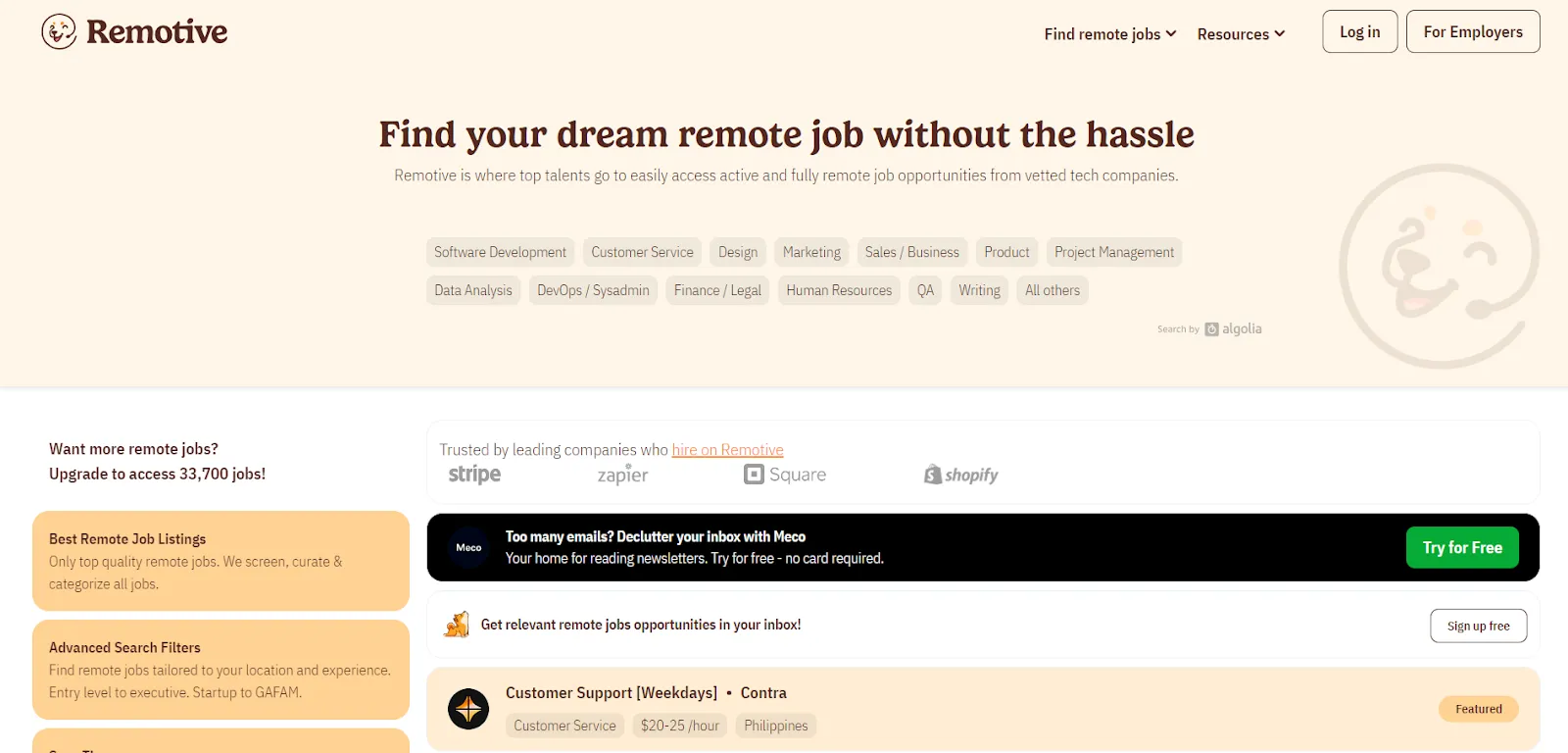This screenshot has height=753, width=1568.
Task: Select the Software Development category
Action: (x=500, y=252)
